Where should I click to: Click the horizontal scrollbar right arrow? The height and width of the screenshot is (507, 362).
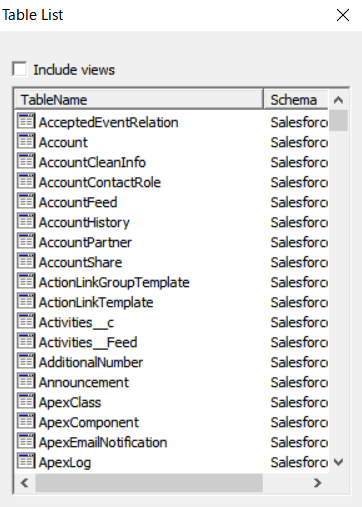point(317,482)
